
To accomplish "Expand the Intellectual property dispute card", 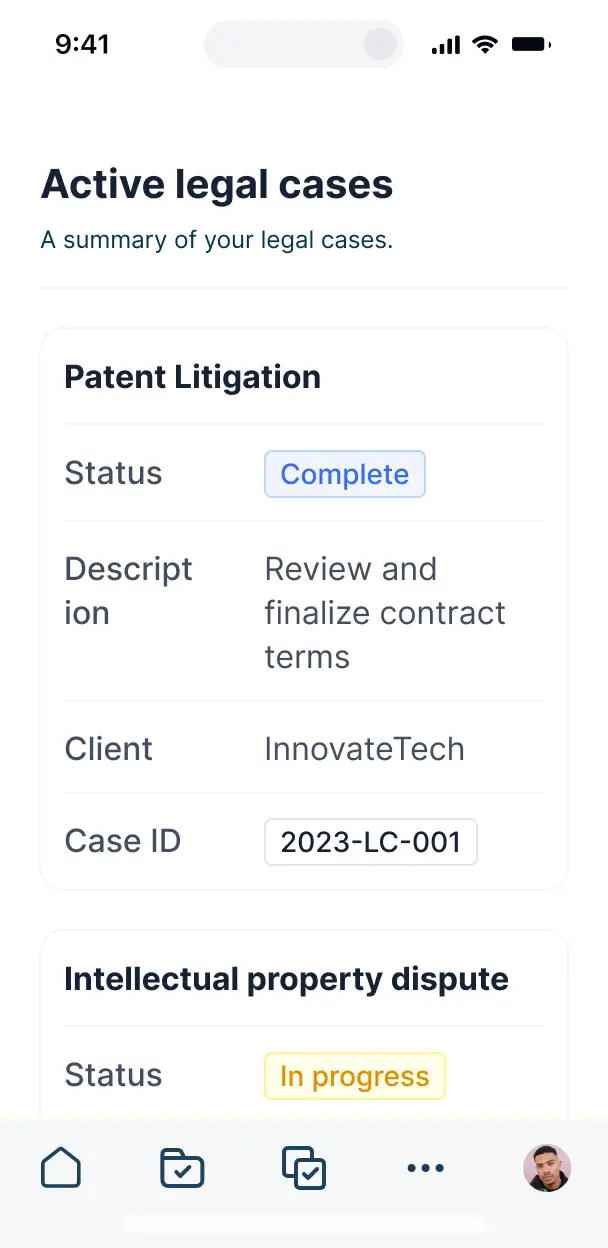I will click(287, 979).
